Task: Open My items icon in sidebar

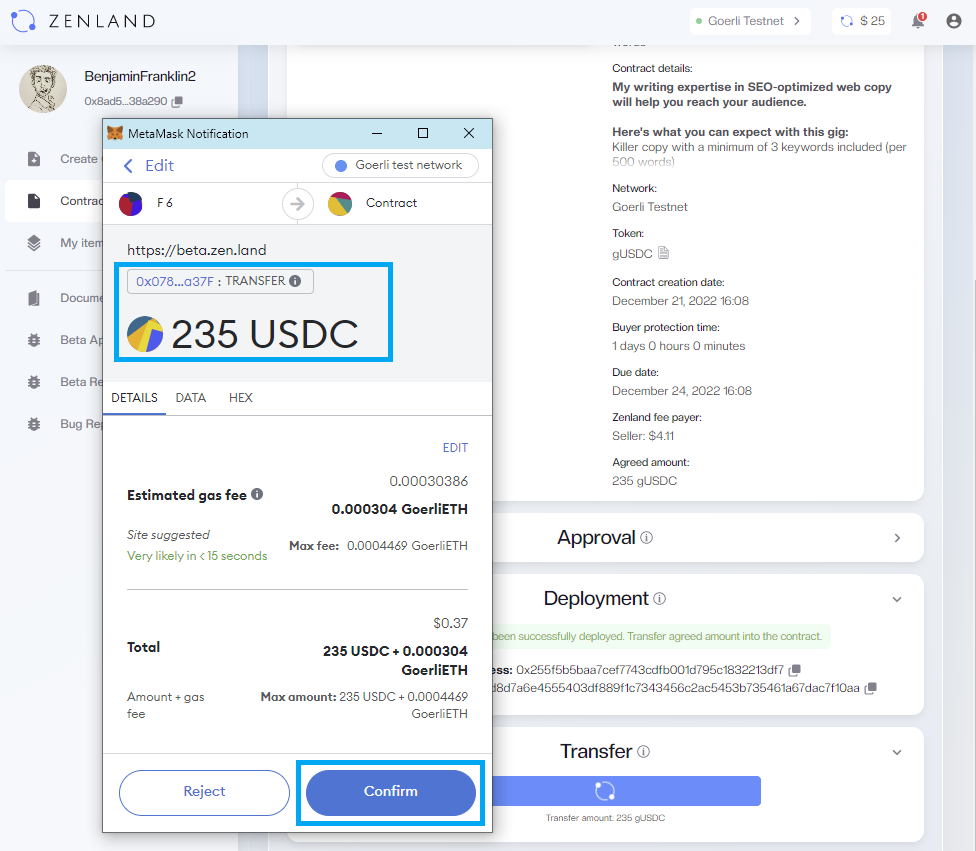Action: (x=34, y=243)
